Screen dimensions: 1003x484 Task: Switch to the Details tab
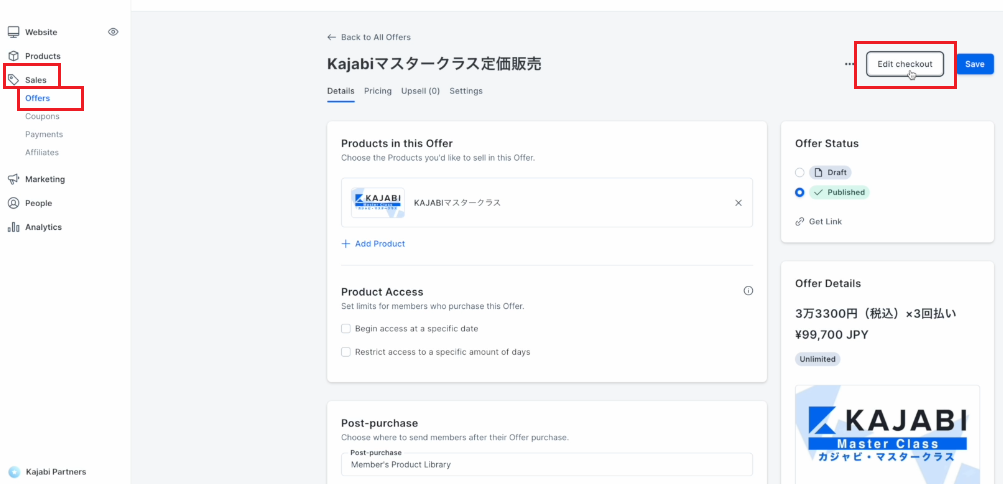click(341, 91)
